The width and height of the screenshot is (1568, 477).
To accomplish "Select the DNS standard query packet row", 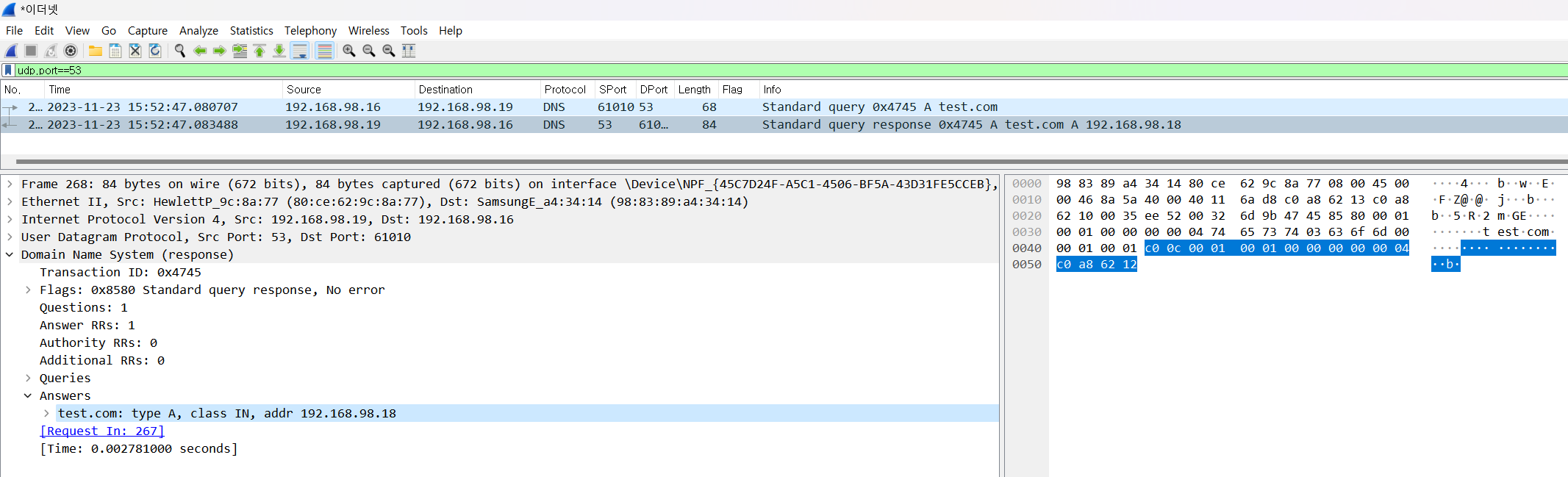I will [x=784, y=107].
